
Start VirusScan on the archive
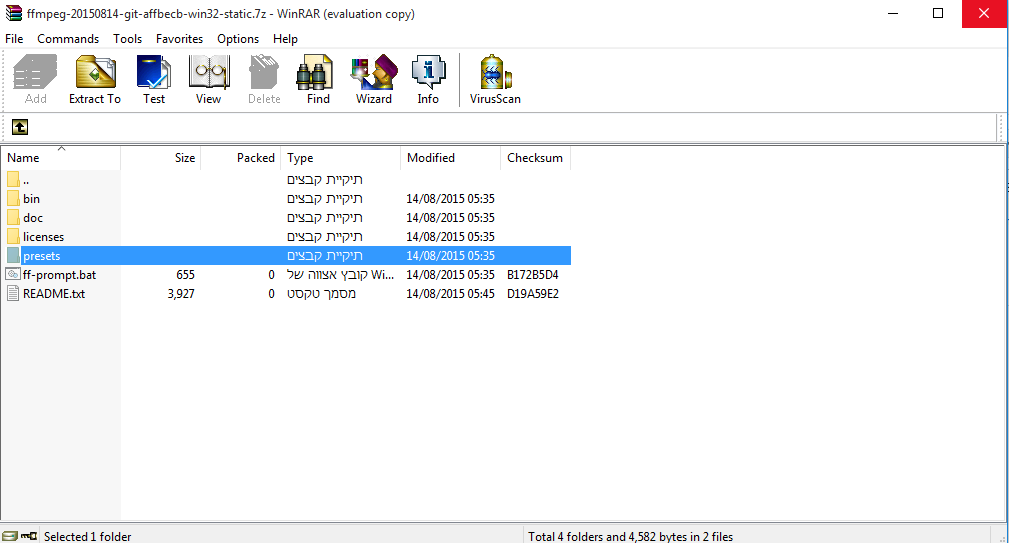pyautogui.click(x=495, y=78)
